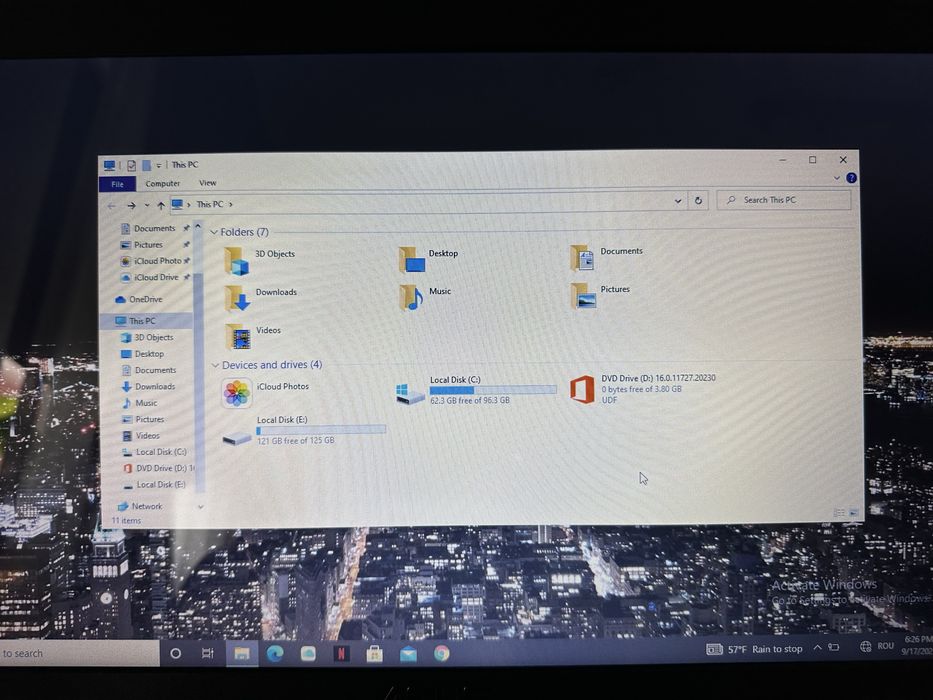Collapse the Folders (7) section
933x700 pixels.
click(214, 233)
